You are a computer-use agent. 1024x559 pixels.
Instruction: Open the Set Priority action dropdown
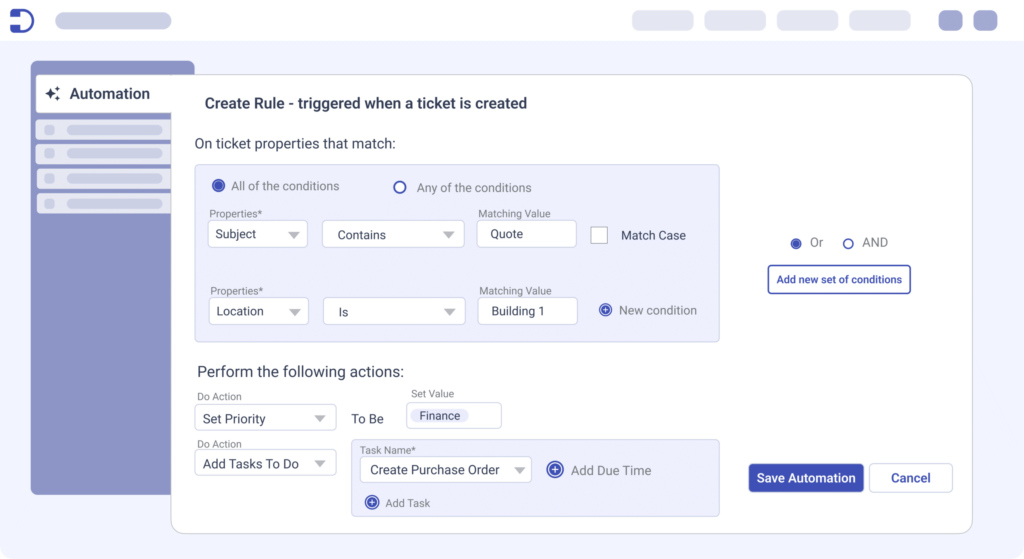tap(265, 419)
